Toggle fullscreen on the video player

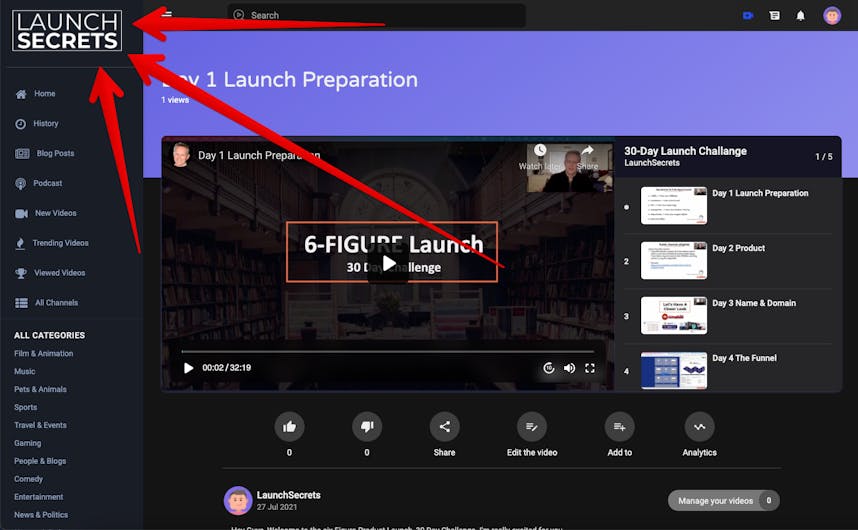(x=590, y=368)
